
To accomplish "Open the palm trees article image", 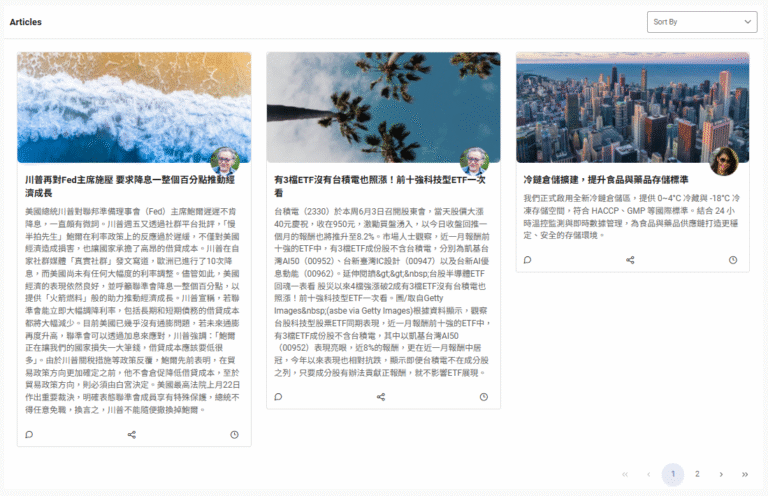I will (x=384, y=108).
